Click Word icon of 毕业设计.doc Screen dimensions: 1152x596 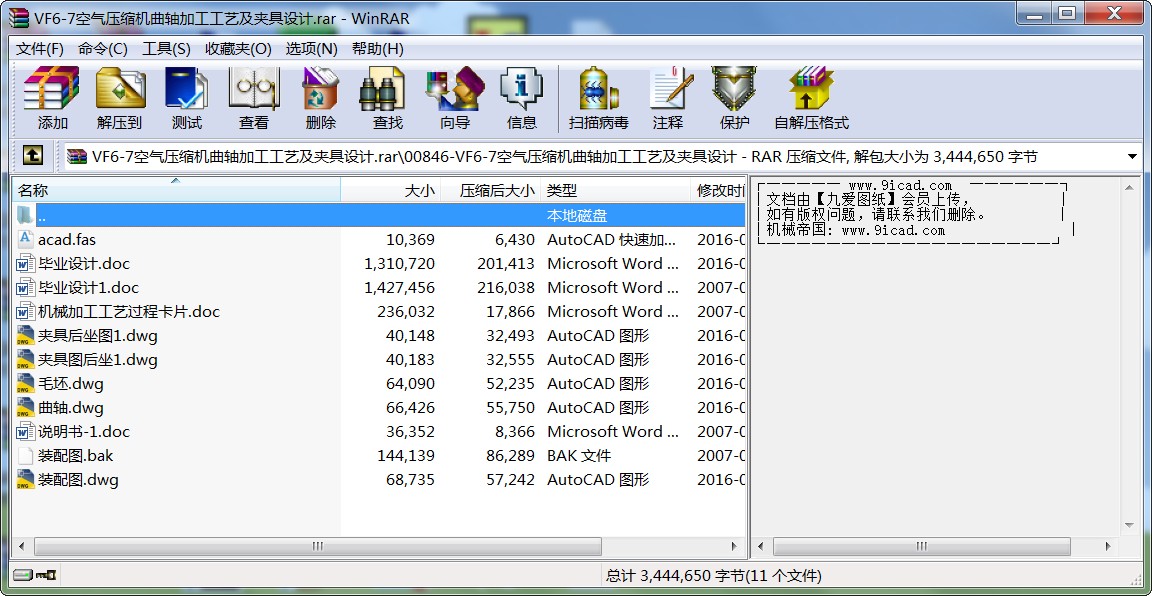click(26, 263)
